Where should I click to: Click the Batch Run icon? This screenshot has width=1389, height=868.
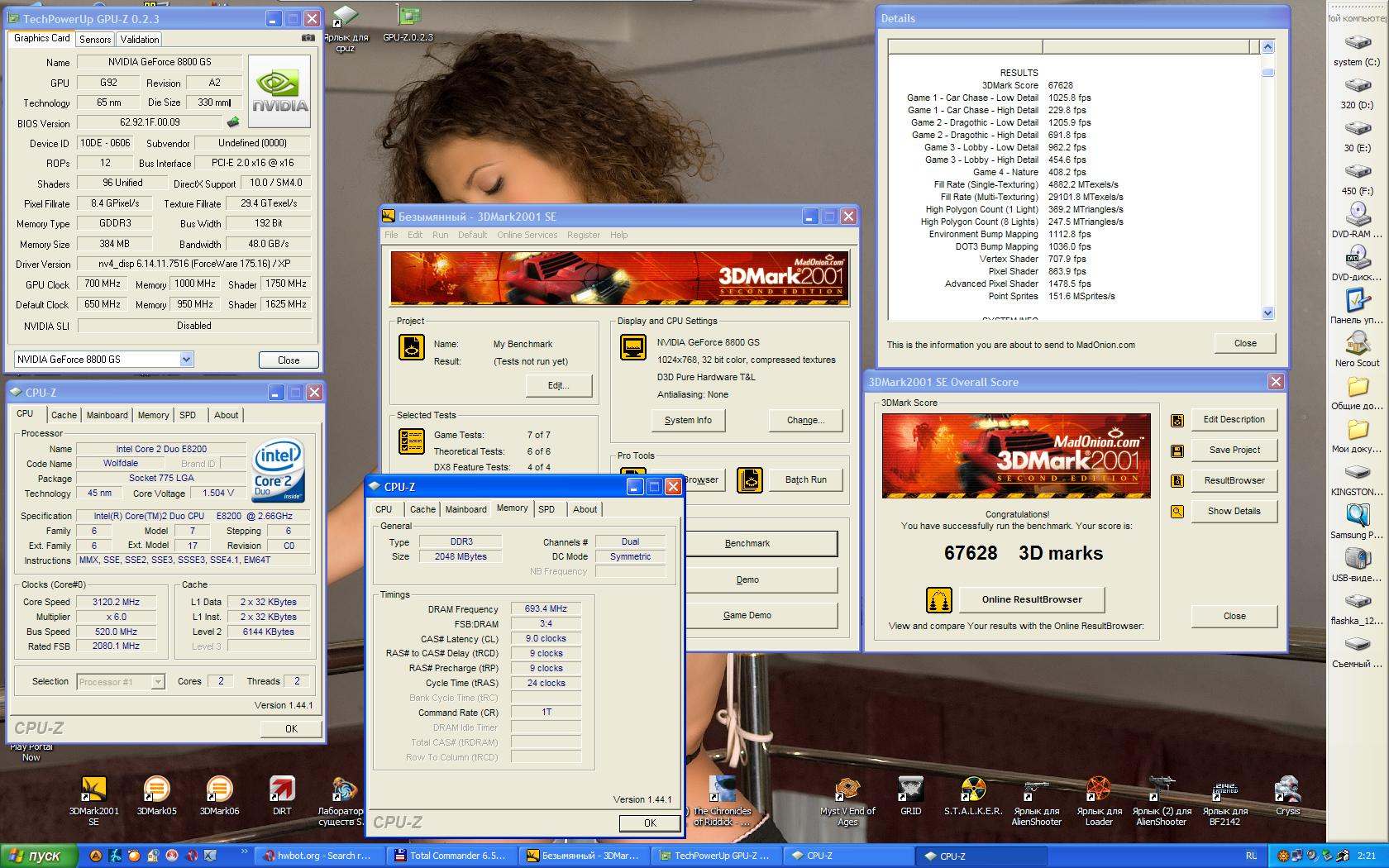pyautogui.click(x=749, y=479)
